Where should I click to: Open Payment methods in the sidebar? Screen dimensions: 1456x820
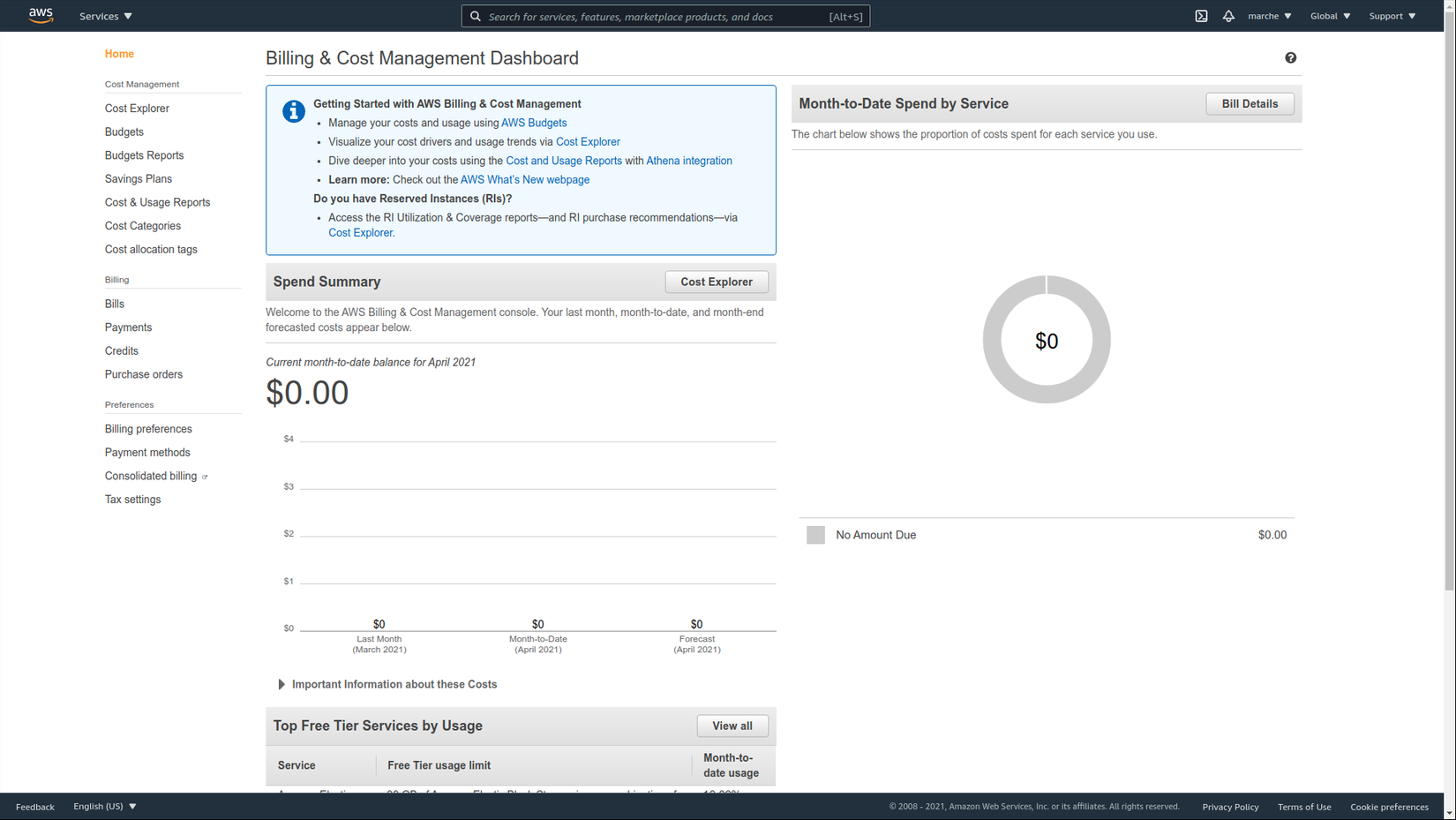(x=147, y=453)
